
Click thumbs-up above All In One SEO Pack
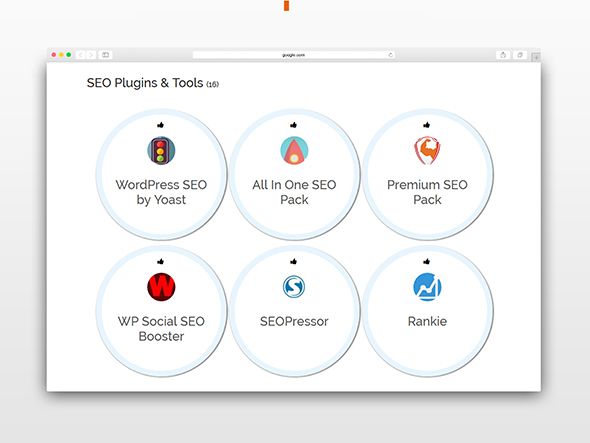coord(293,125)
